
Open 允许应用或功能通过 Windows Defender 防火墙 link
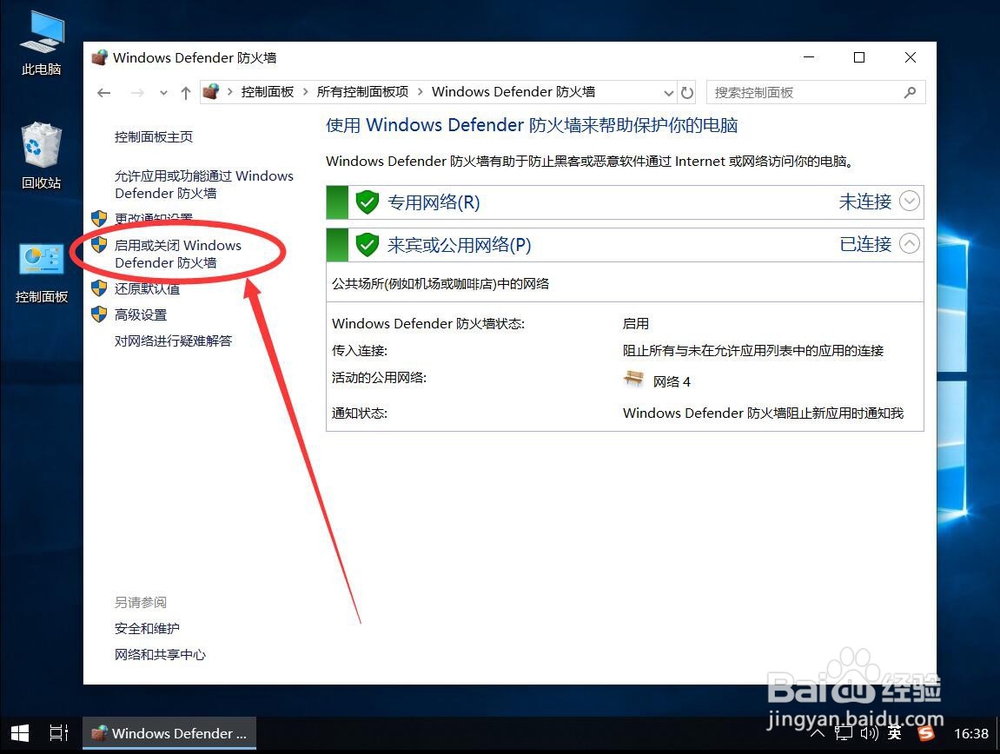point(203,184)
